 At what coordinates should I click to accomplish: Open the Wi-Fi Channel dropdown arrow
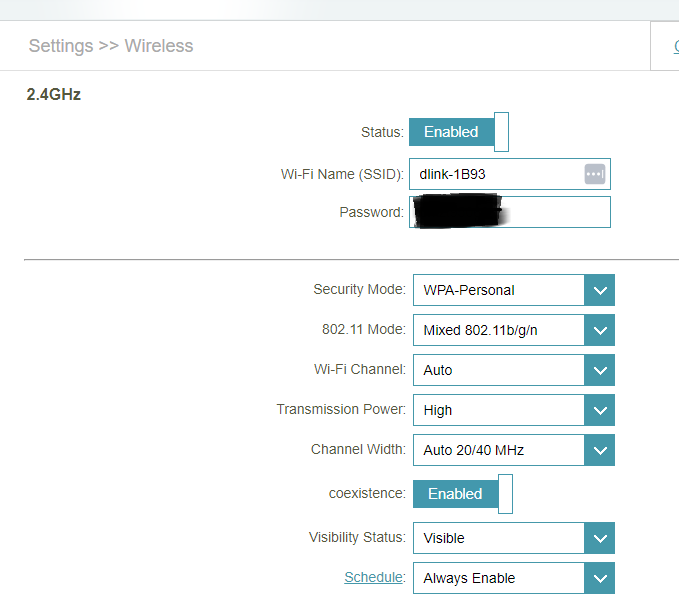(599, 370)
